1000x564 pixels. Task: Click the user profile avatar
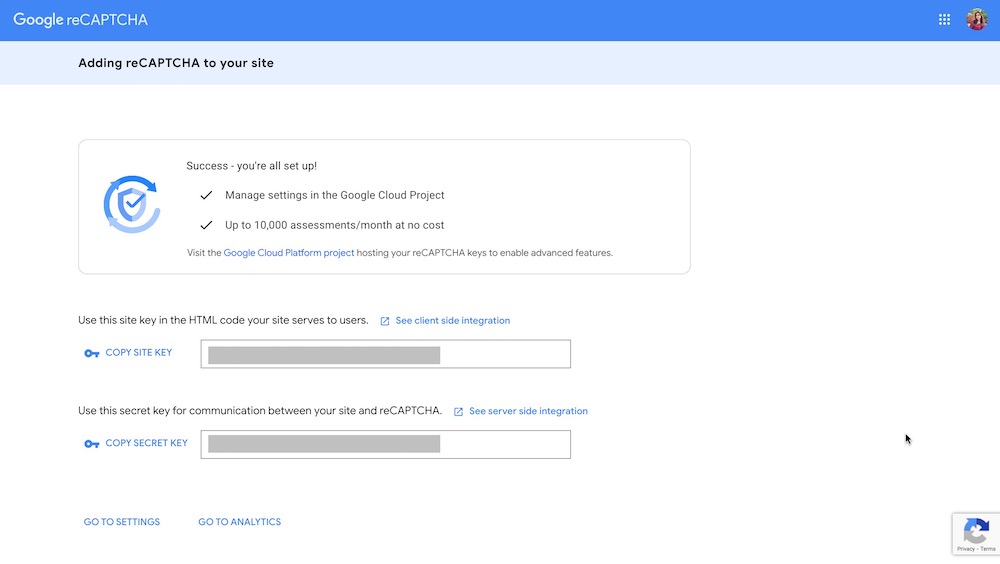coord(977,20)
